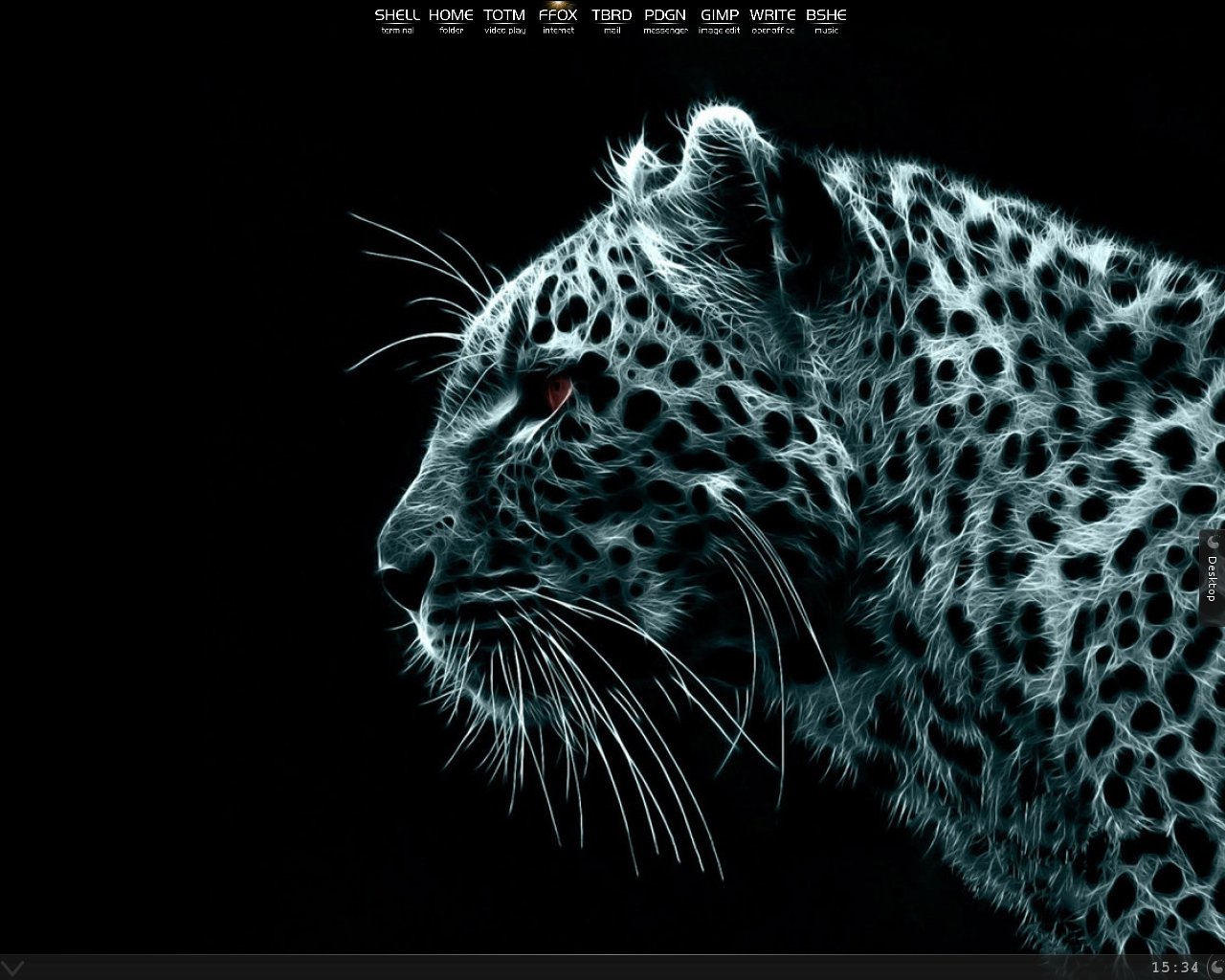The image size is (1225, 980).
Task: Click the panel arrow icon at the bottom-left
Action: (12, 968)
